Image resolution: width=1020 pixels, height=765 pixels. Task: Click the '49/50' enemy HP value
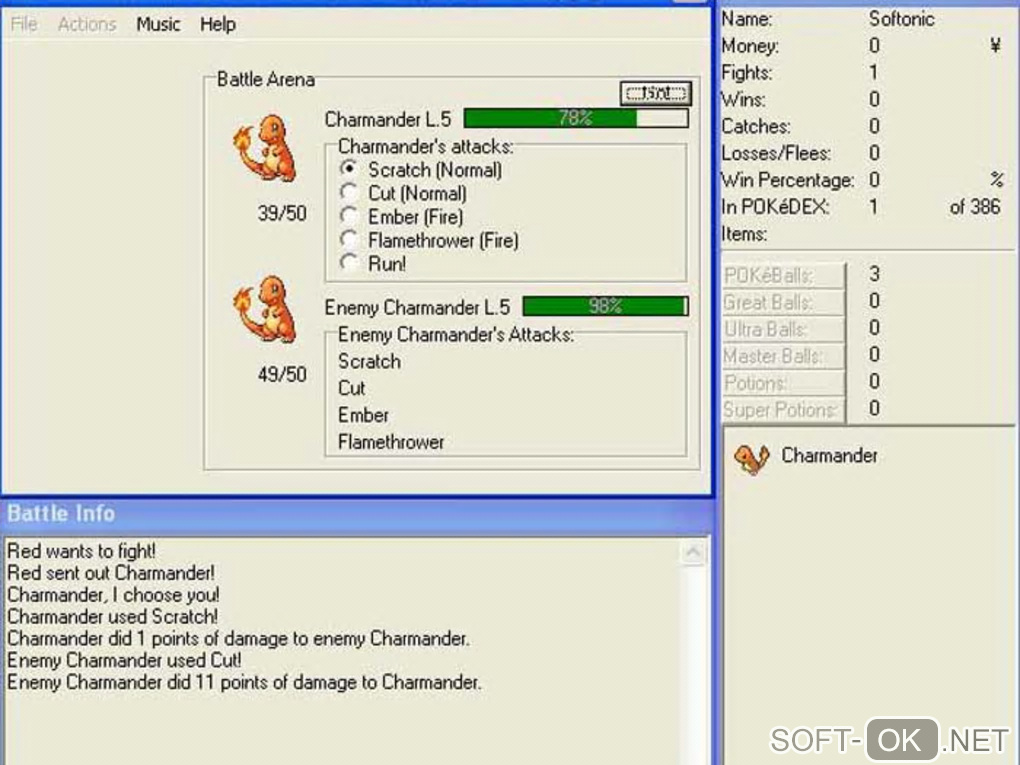click(x=282, y=374)
